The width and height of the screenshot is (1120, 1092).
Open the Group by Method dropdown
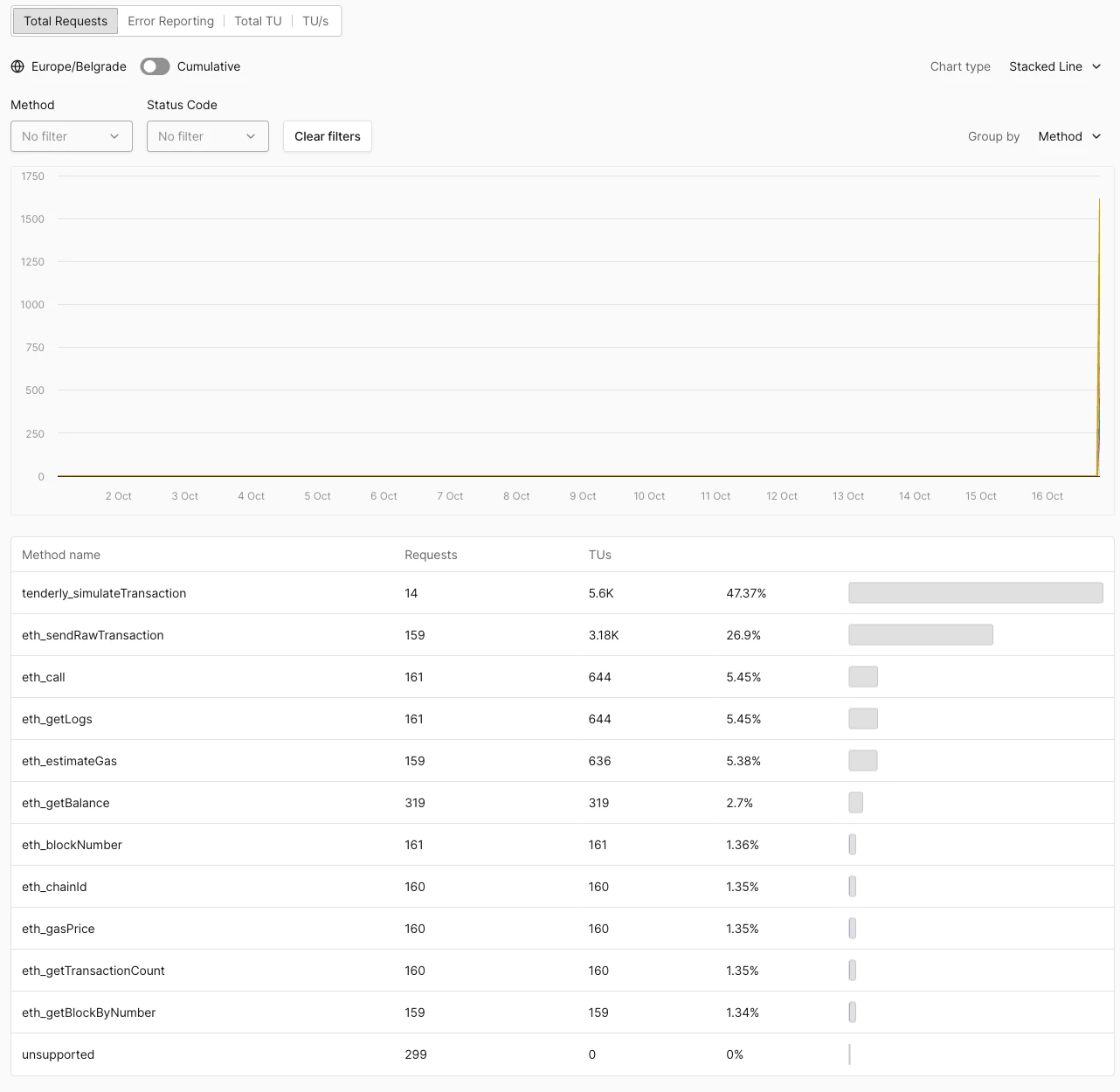click(x=1070, y=136)
